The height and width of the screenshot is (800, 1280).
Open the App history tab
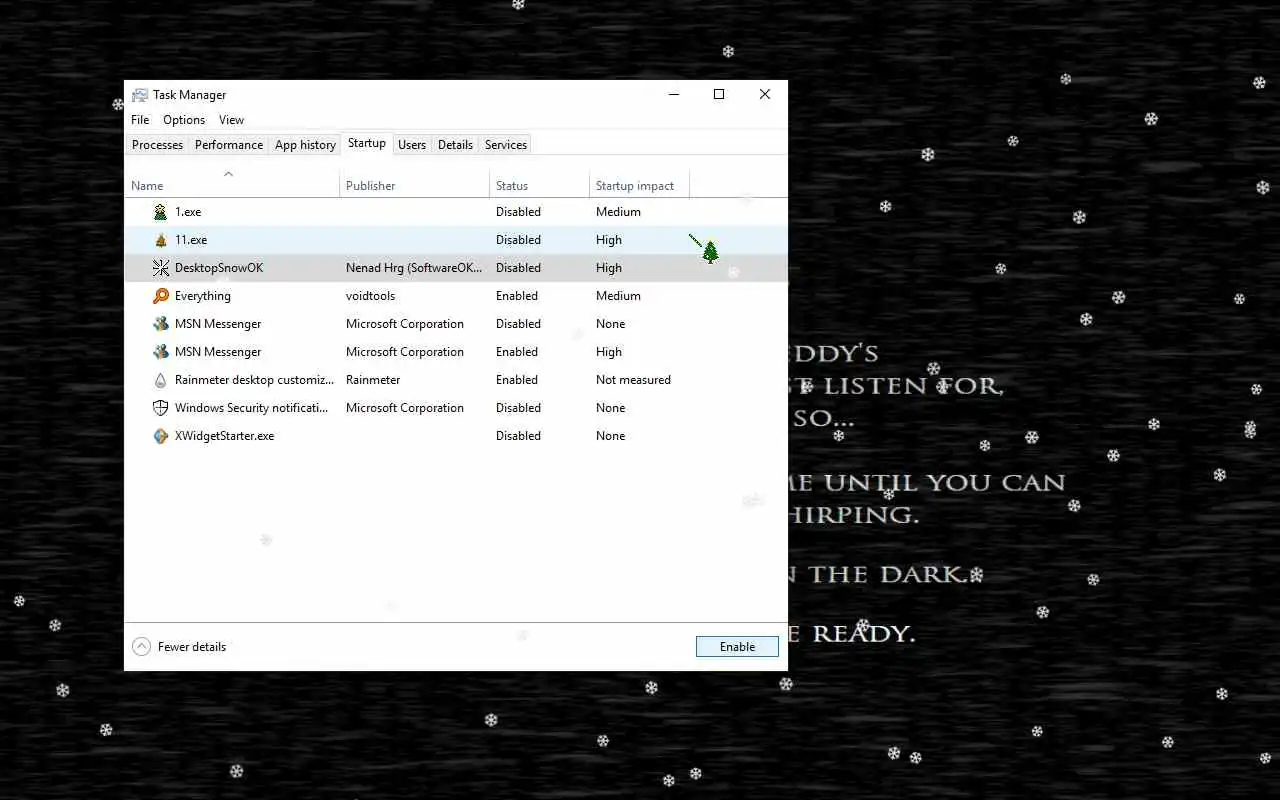click(305, 145)
